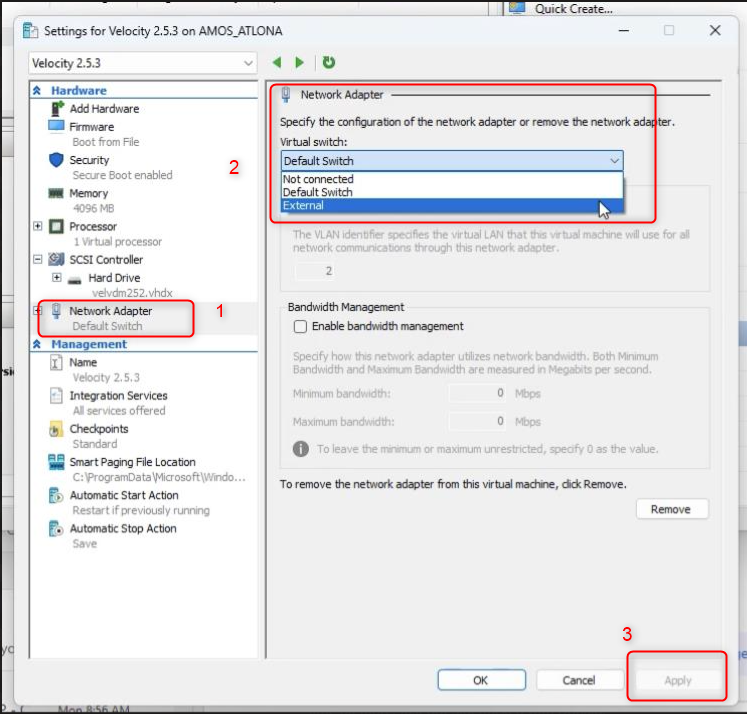The width and height of the screenshot is (747, 714).
Task: Collapse the SCSI Controller tree node
Action: [38, 259]
